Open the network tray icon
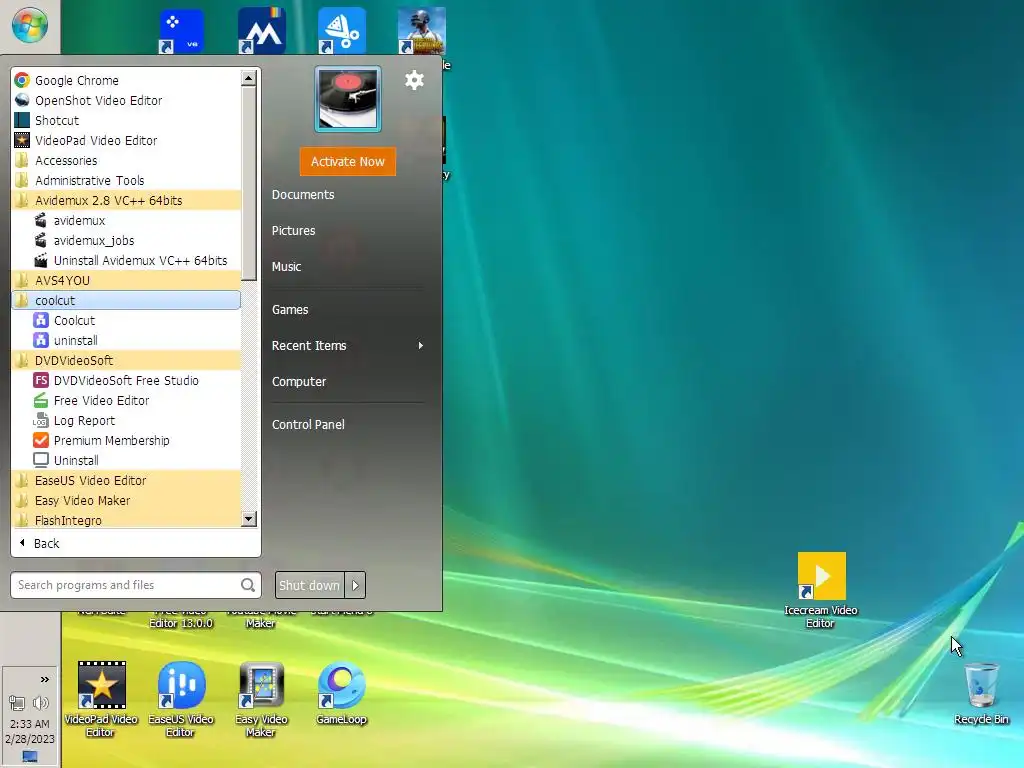This screenshot has width=1024, height=768. (16, 703)
